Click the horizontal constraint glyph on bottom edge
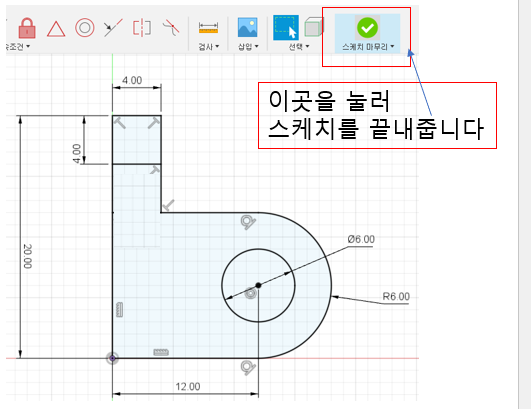 coord(161,352)
